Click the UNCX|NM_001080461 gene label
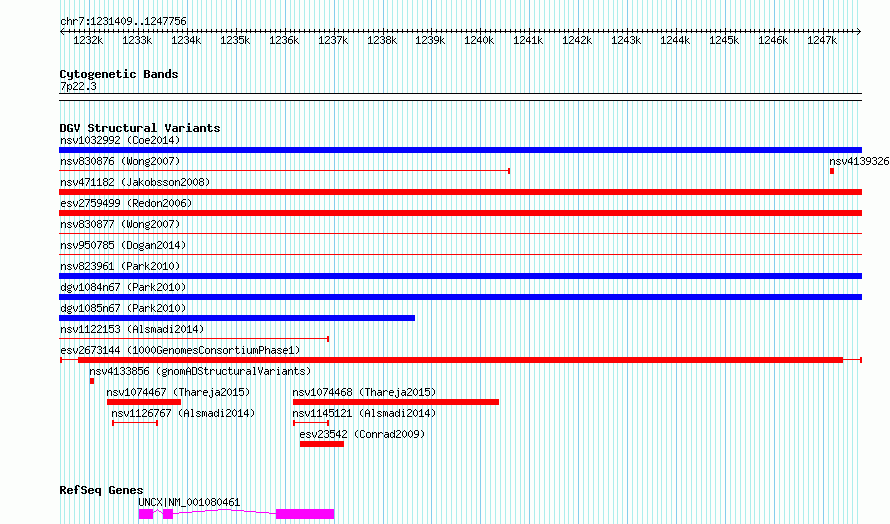890x524 pixels. click(189, 502)
